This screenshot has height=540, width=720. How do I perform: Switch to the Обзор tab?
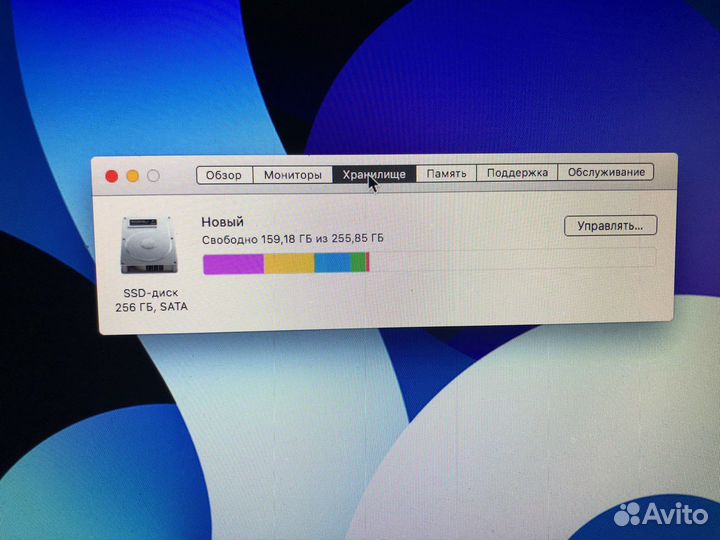tap(224, 175)
